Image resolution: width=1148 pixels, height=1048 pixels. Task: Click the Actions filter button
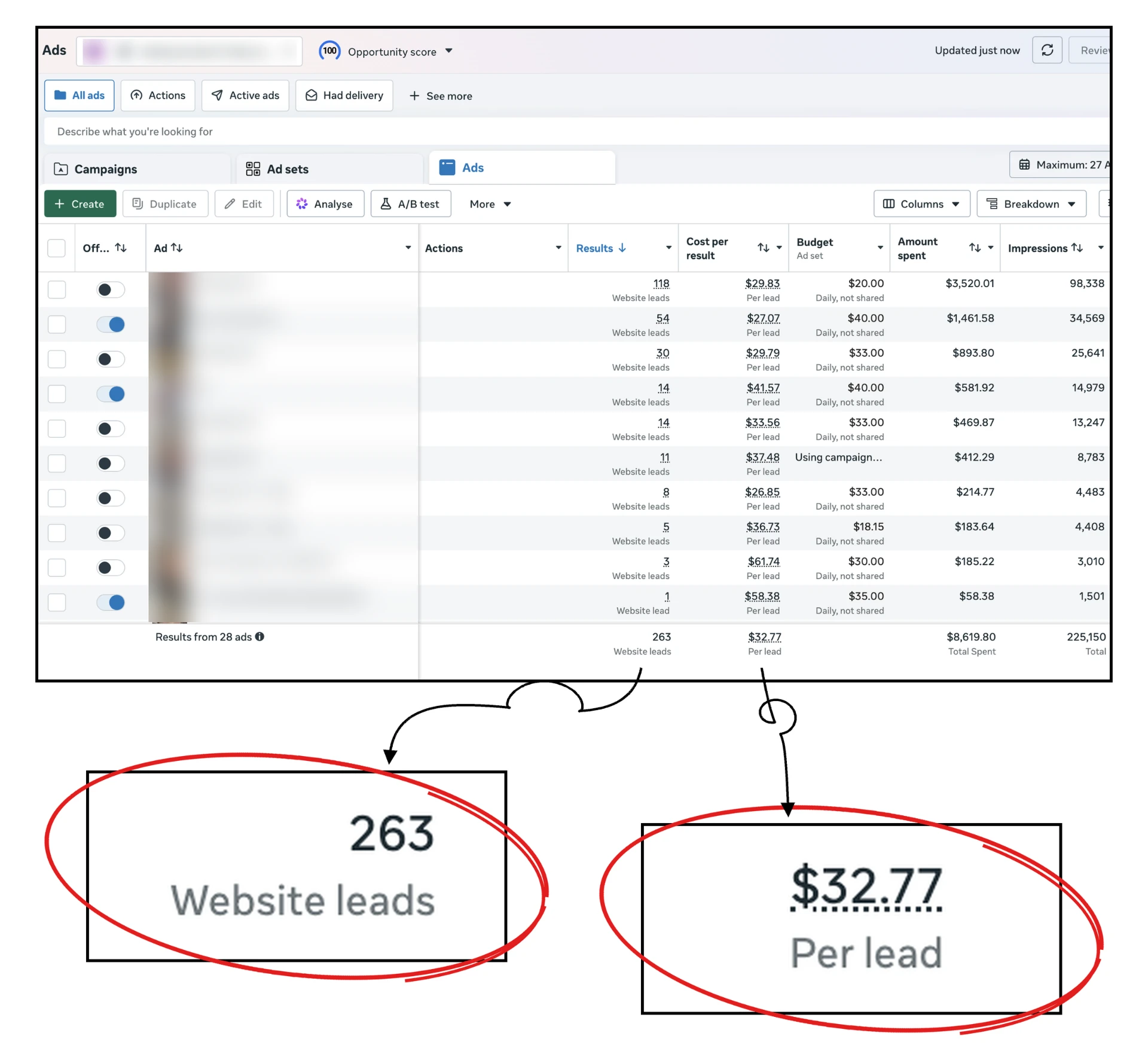[158, 96]
